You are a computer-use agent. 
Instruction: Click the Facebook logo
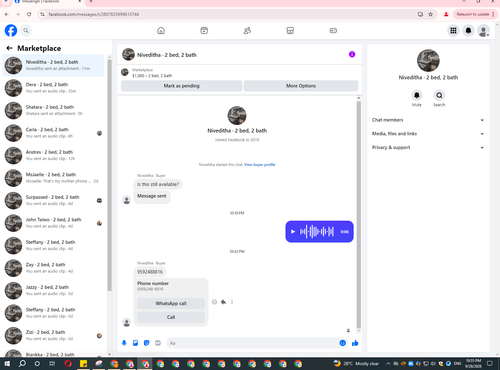[x=11, y=31]
